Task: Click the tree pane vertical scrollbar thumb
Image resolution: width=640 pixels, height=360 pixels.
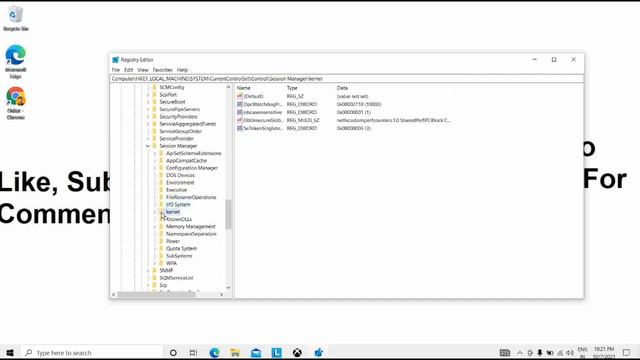Action: 228,214
